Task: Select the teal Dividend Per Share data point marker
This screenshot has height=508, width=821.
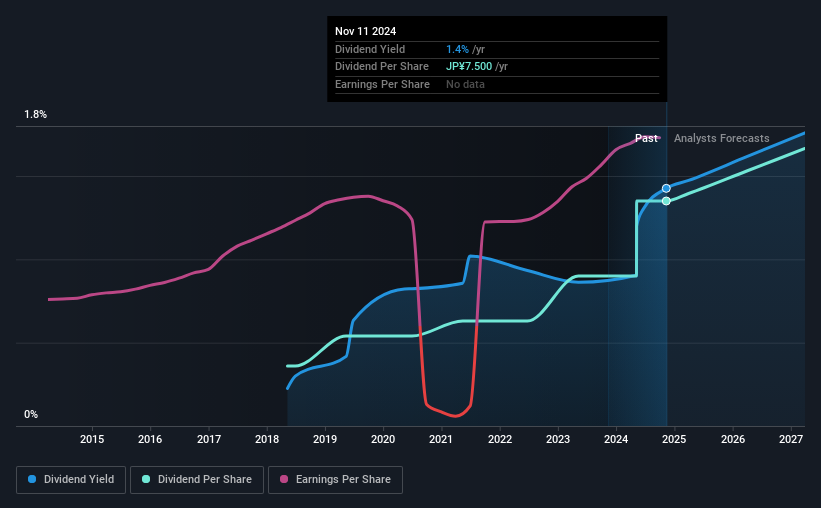Action: [666, 201]
